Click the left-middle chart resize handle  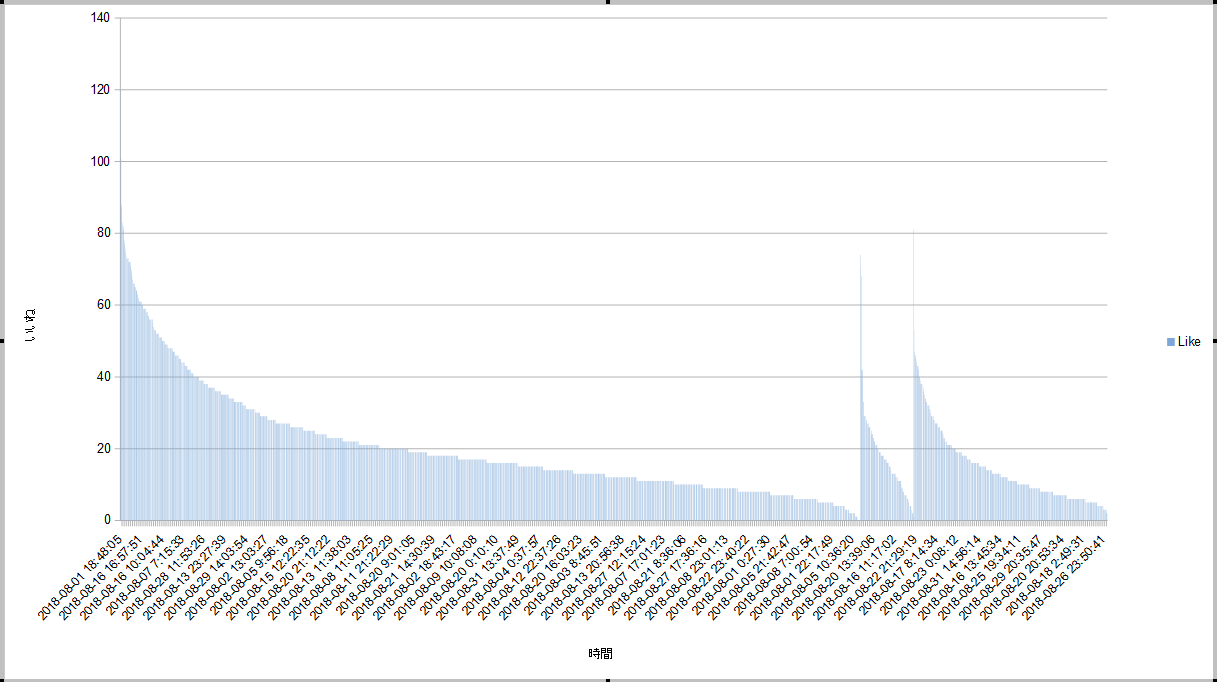pos(2,341)
